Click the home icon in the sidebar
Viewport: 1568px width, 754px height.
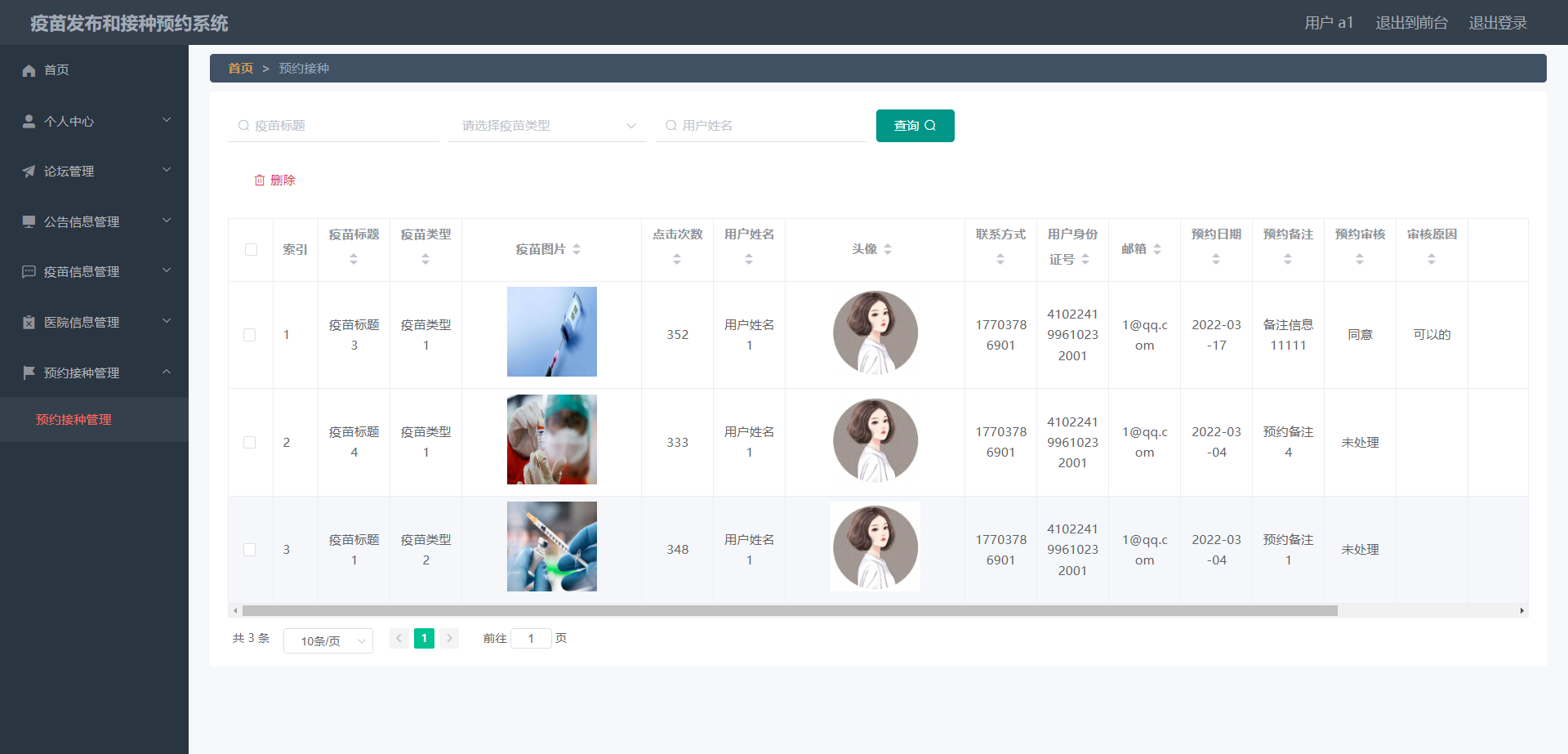coord(29,70)
